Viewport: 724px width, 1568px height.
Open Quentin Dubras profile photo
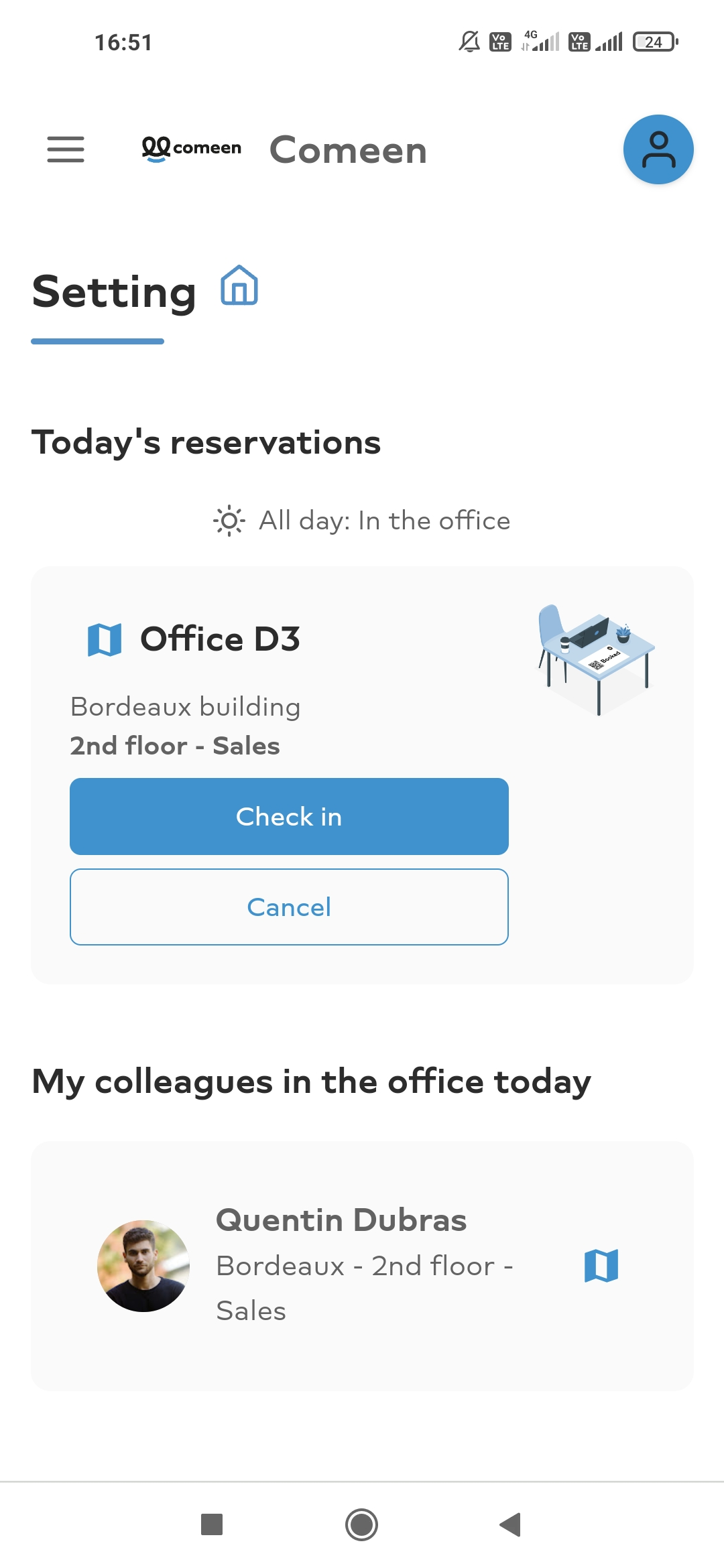pos(143,1266)
